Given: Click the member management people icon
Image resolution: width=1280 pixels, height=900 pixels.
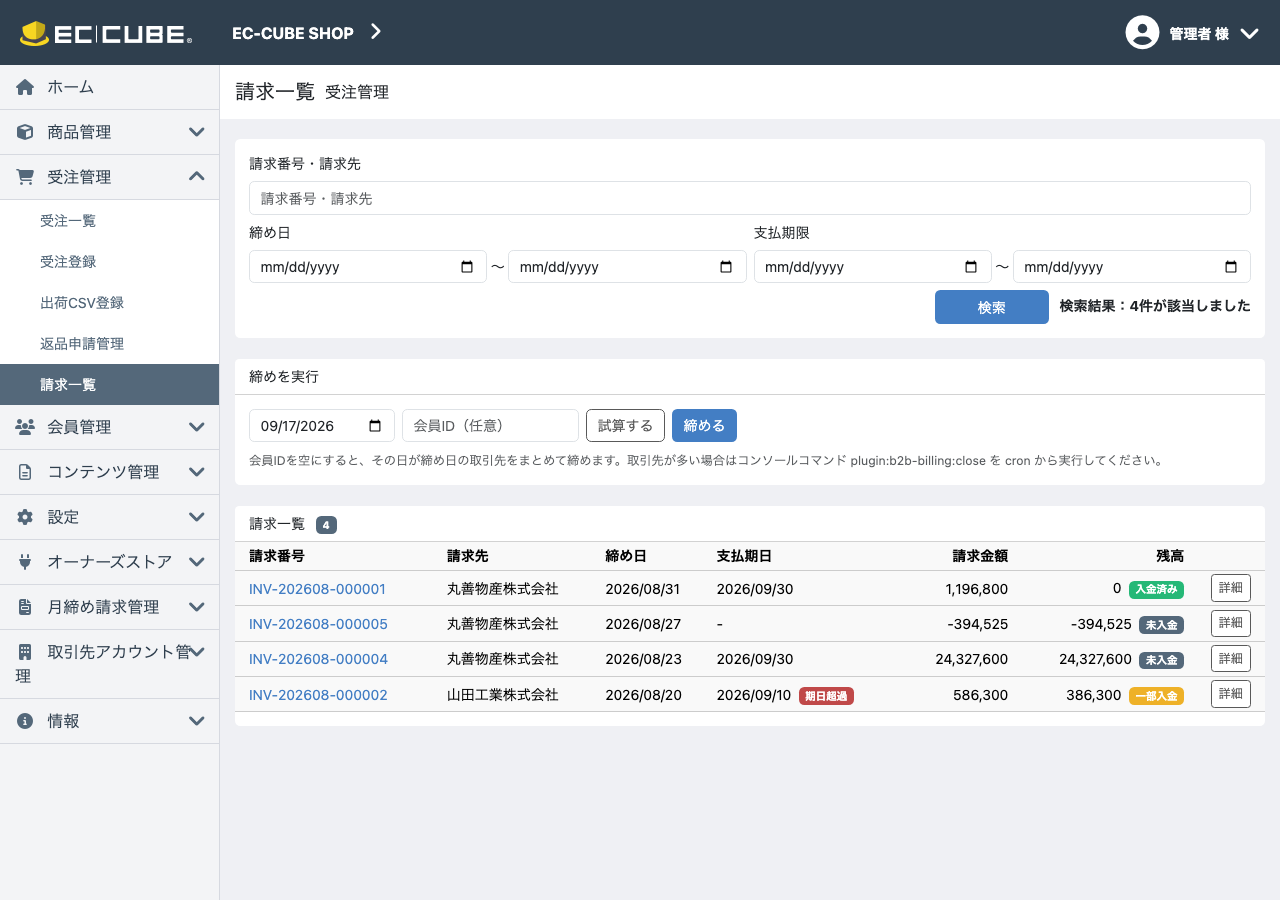Looking at the screenshot, I should [25, 427].
